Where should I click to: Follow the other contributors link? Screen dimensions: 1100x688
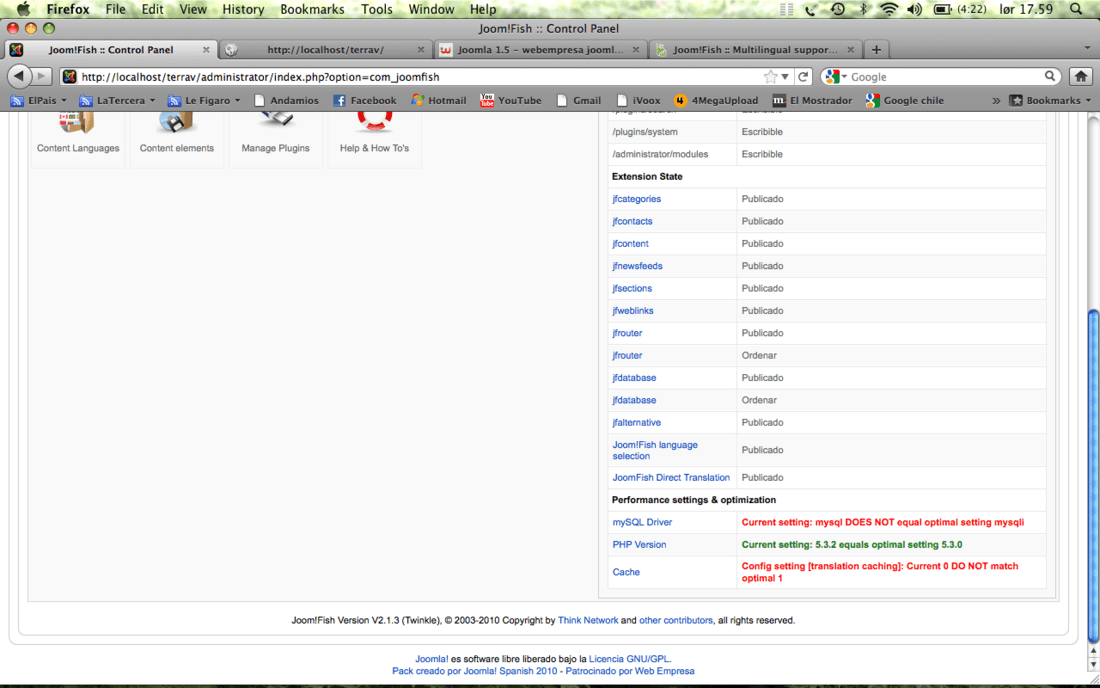(676, 621)
